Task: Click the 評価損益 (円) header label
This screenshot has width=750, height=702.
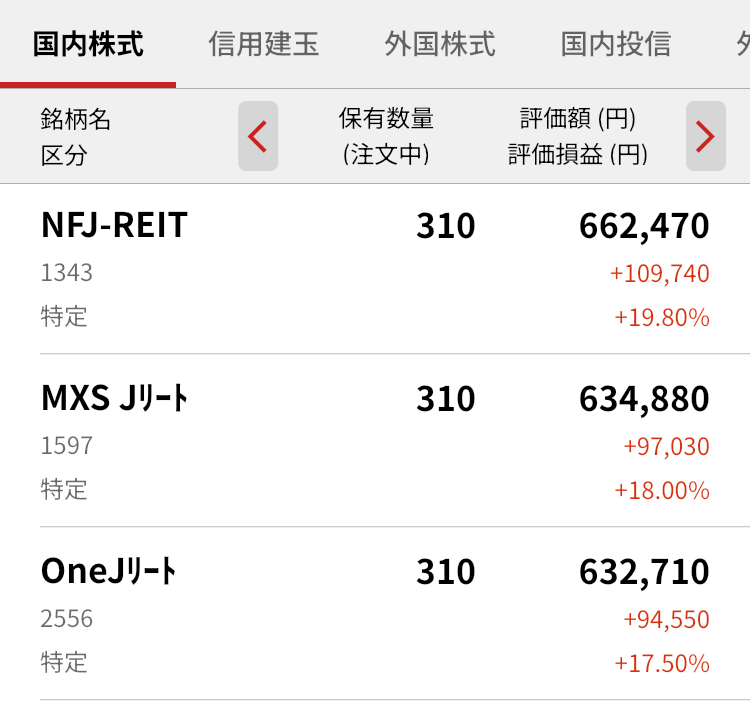Action: 578,155
